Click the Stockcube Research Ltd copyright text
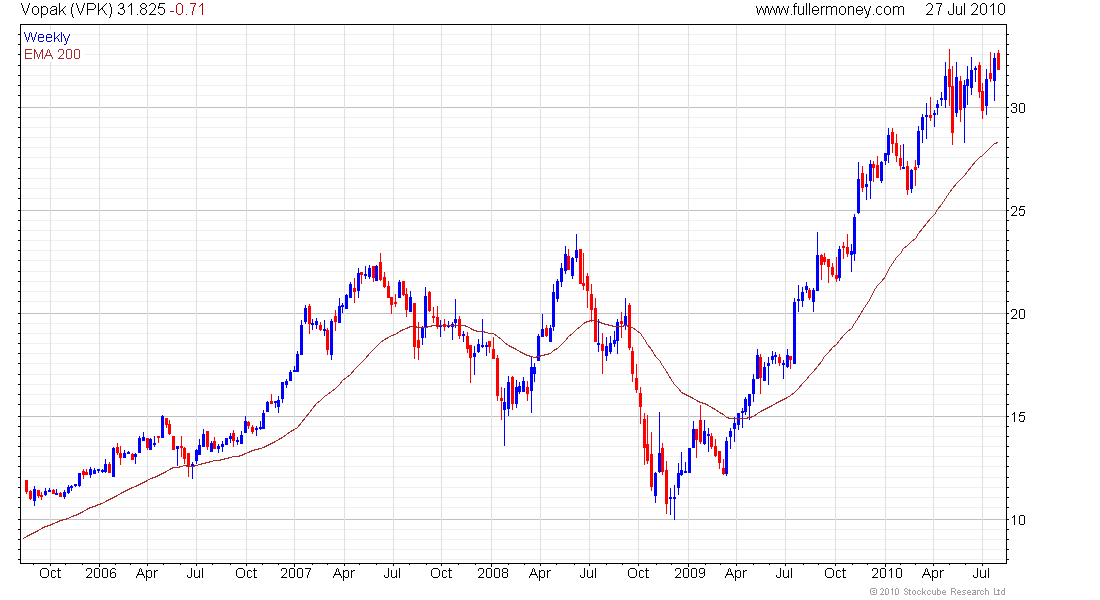 pos(937,592)
